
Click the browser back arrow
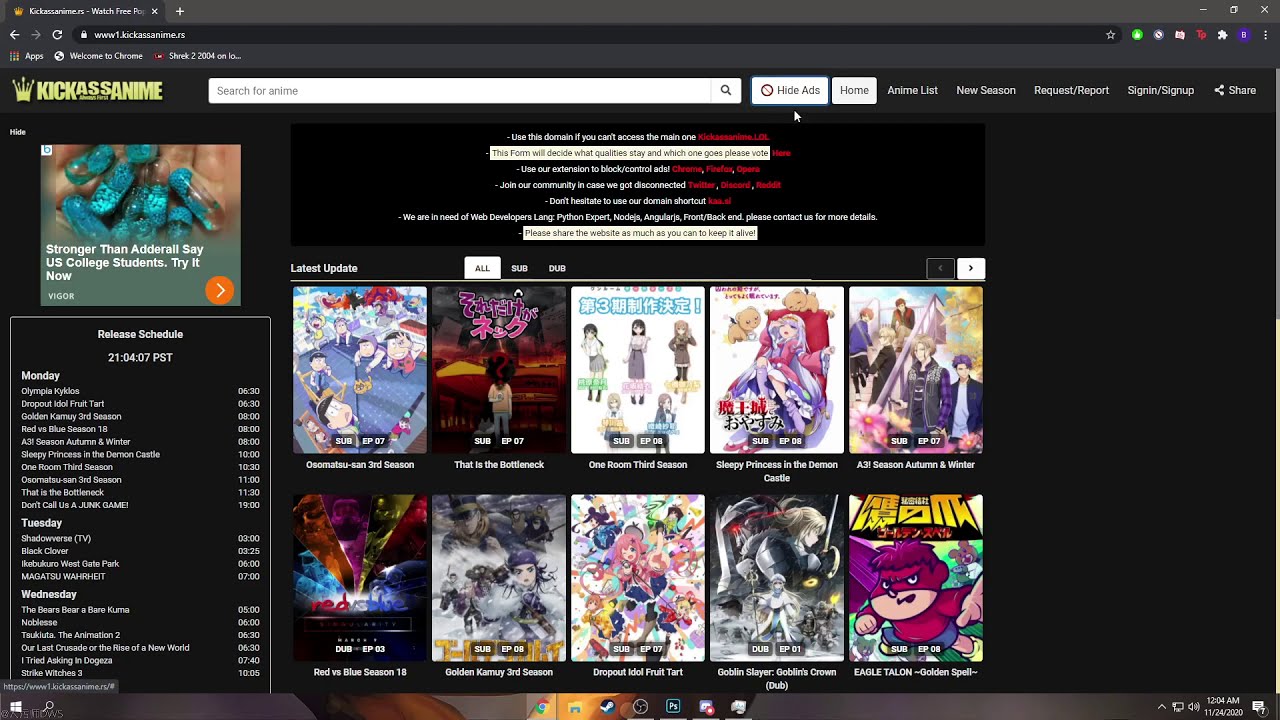click(14, 34)
